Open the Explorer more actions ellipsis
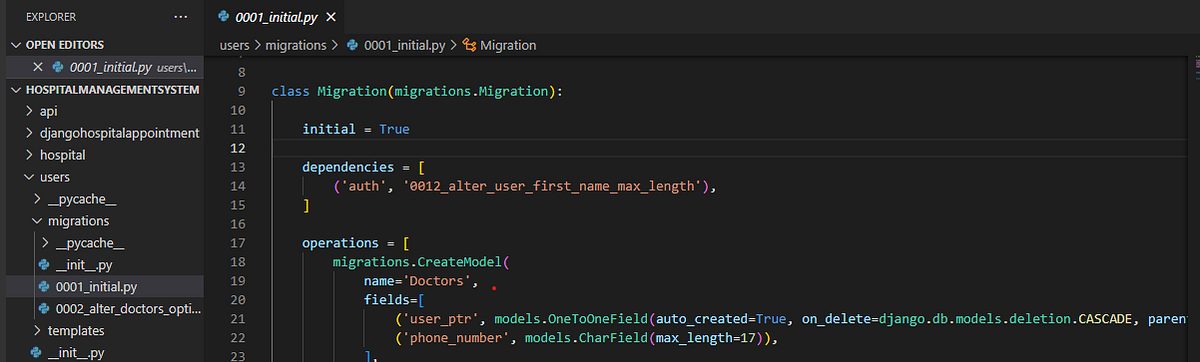The height and width of the screenshot is (362, 1200). (180, 17)
